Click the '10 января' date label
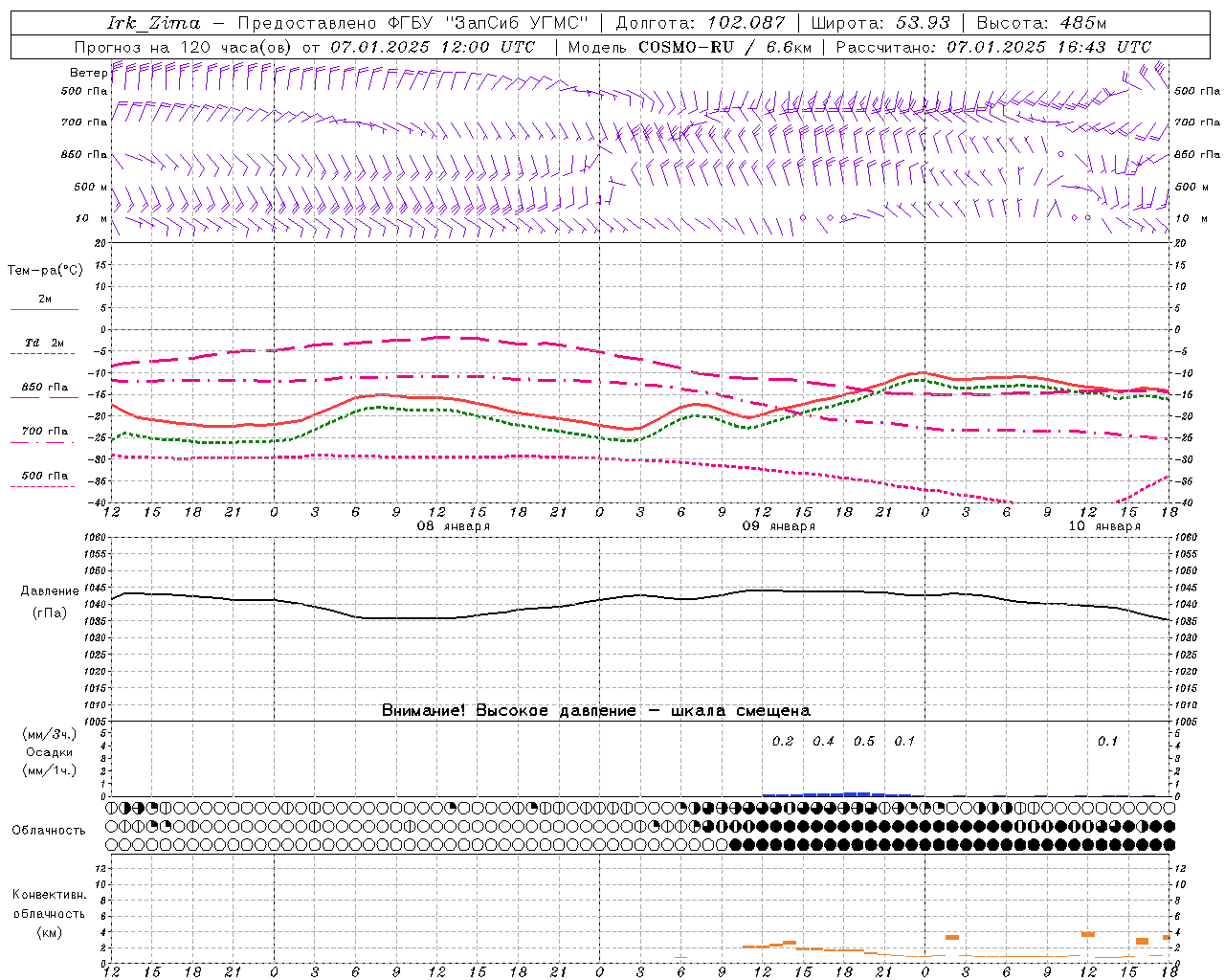 click(x=1104, y=526)
